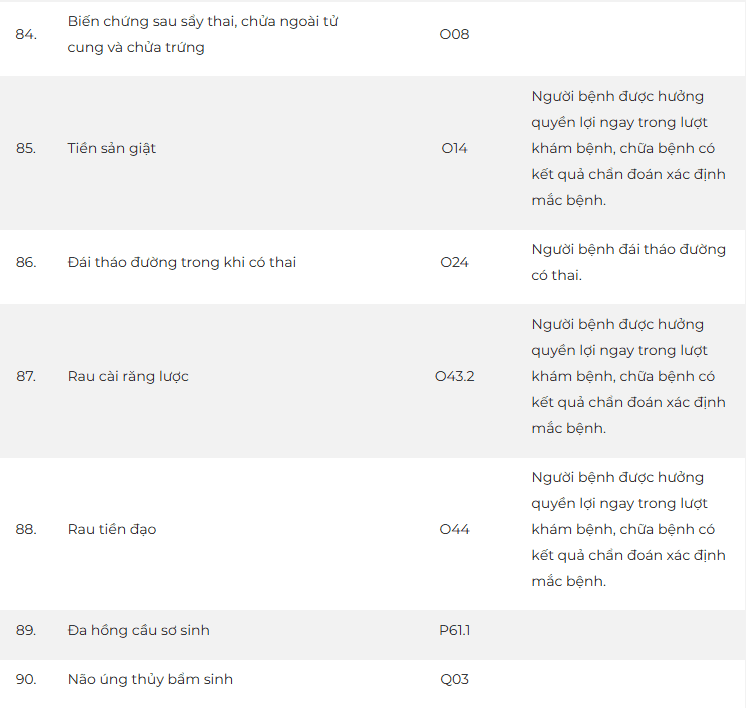Select the code P61.1
747x708 pixels.
point(454,630)
